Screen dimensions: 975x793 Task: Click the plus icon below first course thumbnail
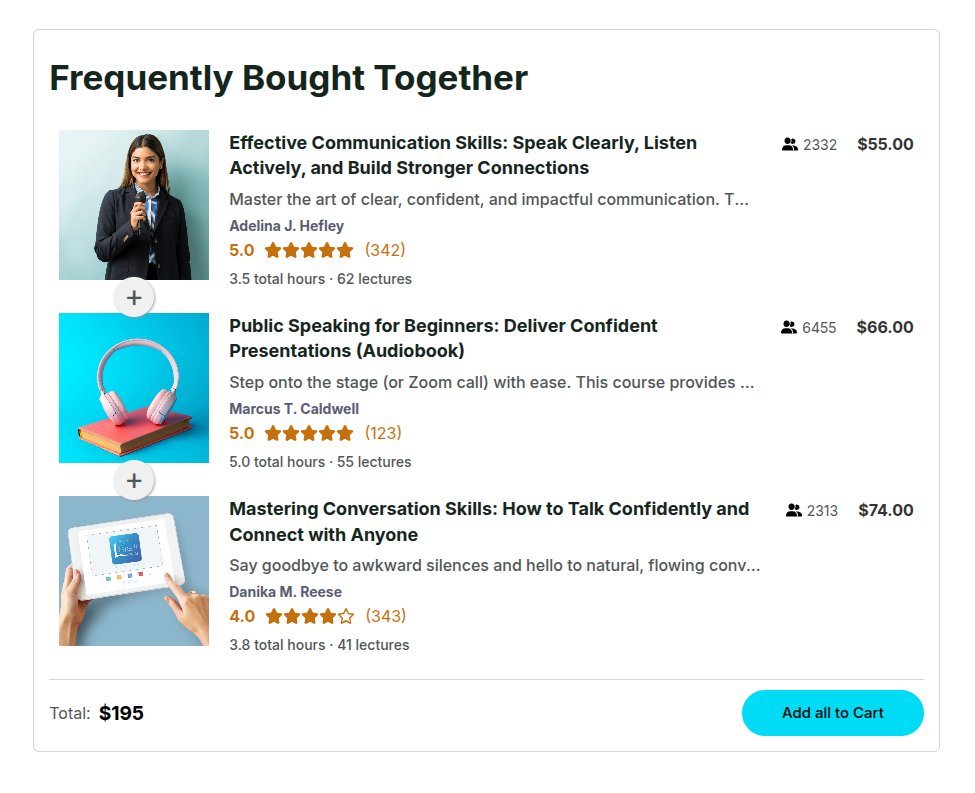[134, 297]
